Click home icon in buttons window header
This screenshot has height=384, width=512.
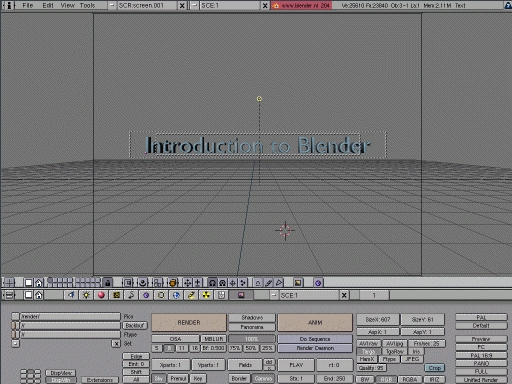click(39, 295)
